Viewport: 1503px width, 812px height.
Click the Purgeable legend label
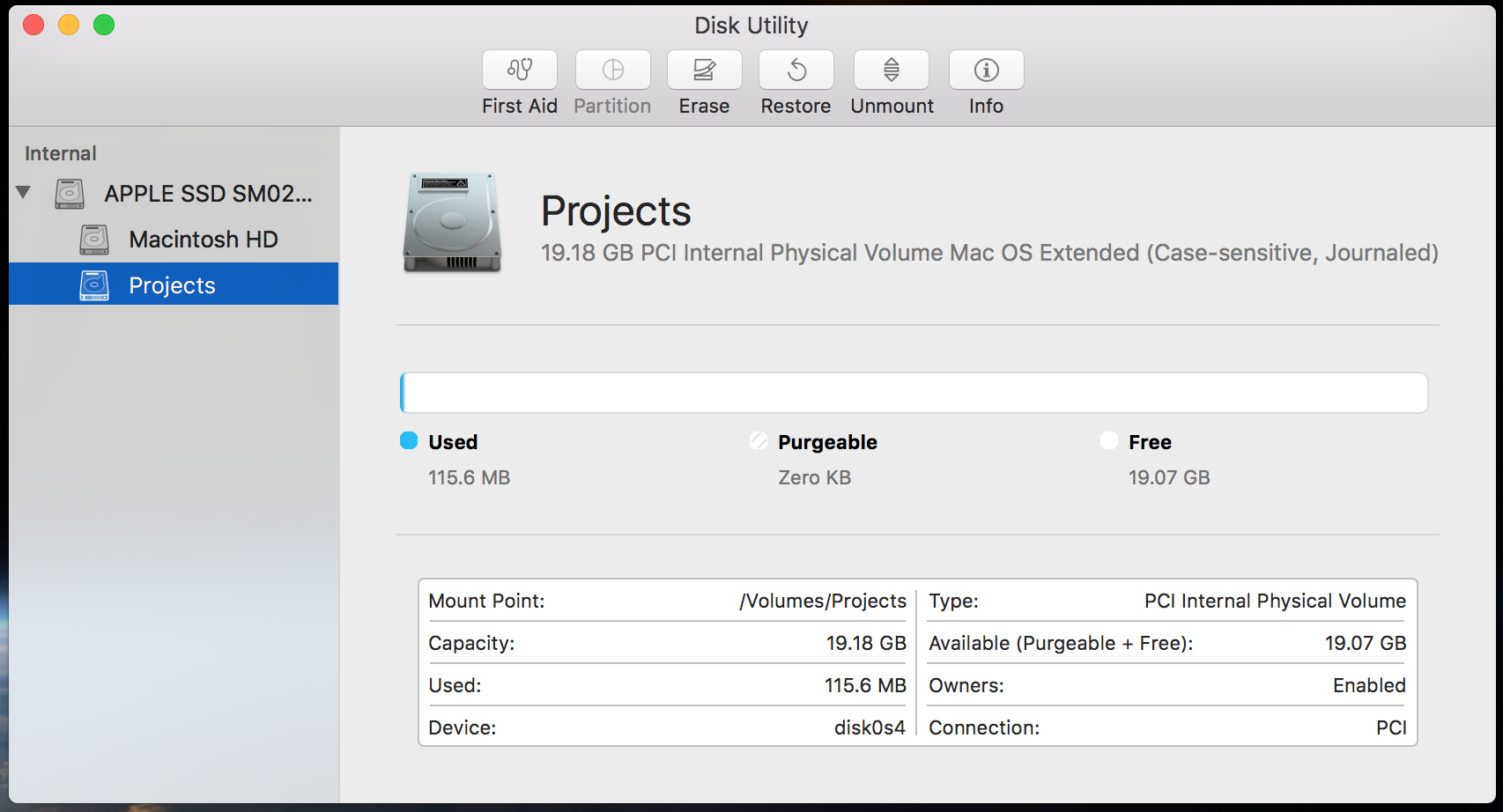pos(828,442)
